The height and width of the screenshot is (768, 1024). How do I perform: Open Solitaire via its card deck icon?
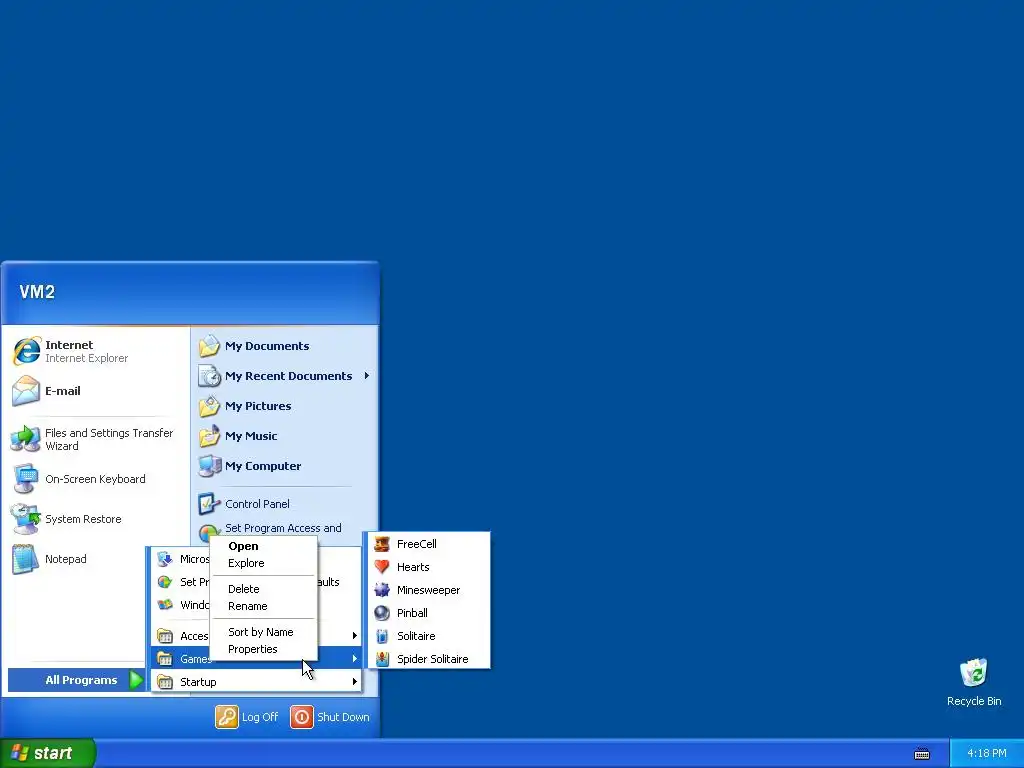pyautogui.click(x=382, y=636)
